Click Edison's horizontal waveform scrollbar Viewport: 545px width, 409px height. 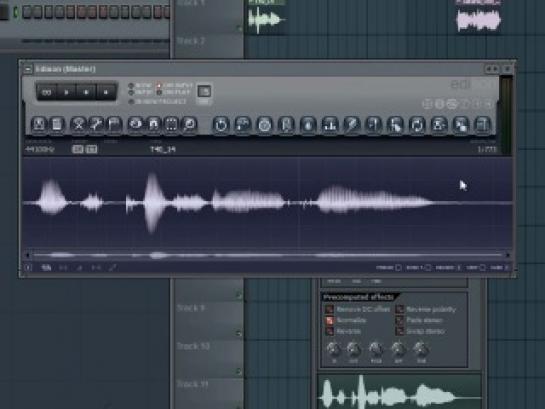tap(267, 255)
